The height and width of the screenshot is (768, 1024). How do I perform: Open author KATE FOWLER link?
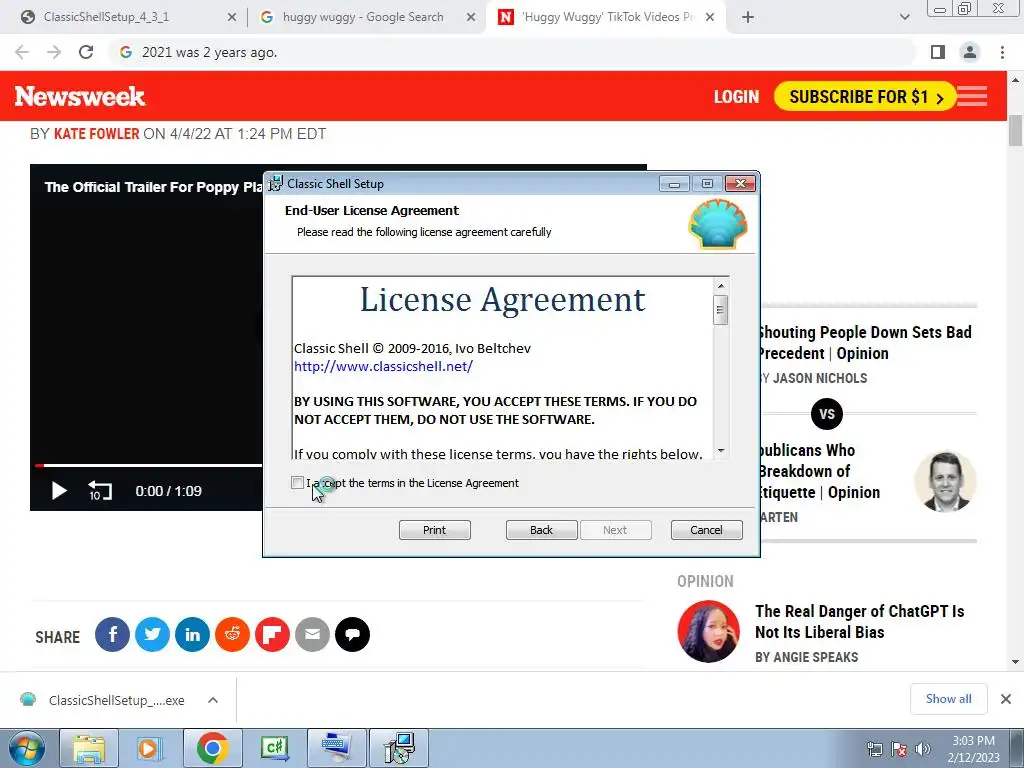96,134
